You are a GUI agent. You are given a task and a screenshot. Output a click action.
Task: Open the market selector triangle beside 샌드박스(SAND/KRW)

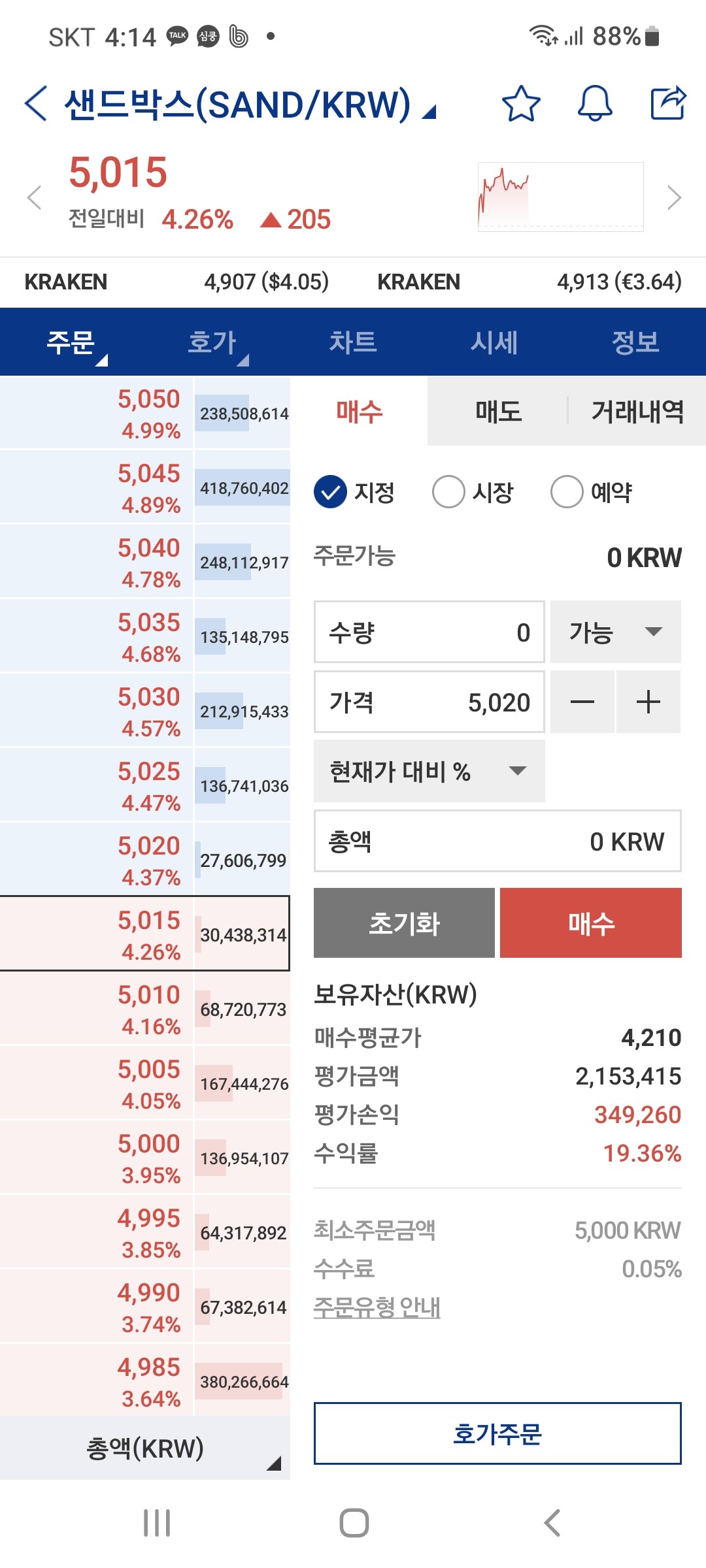tap(428, 113)
